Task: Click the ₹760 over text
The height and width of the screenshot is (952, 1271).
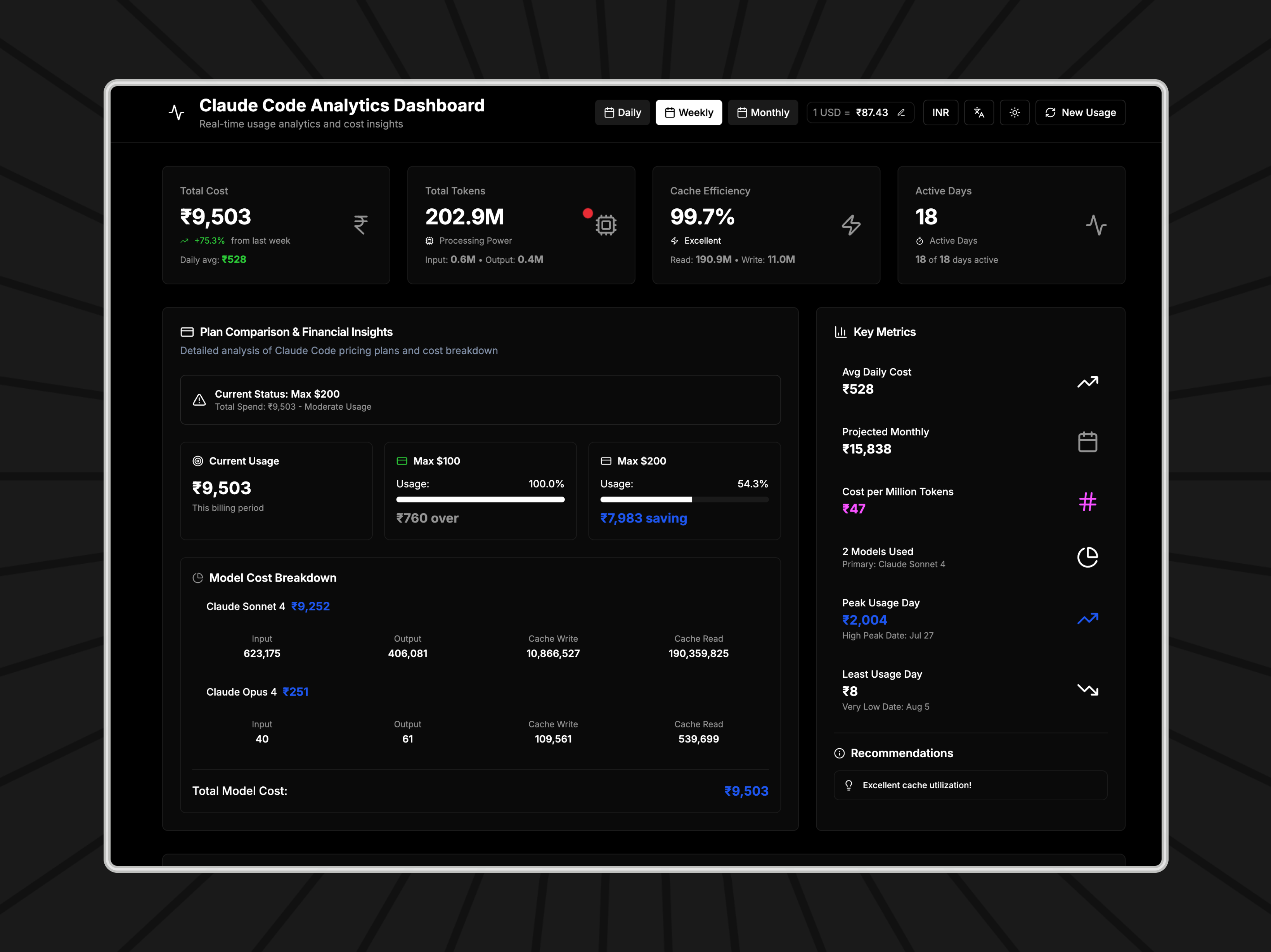Action: pos(427,518)
